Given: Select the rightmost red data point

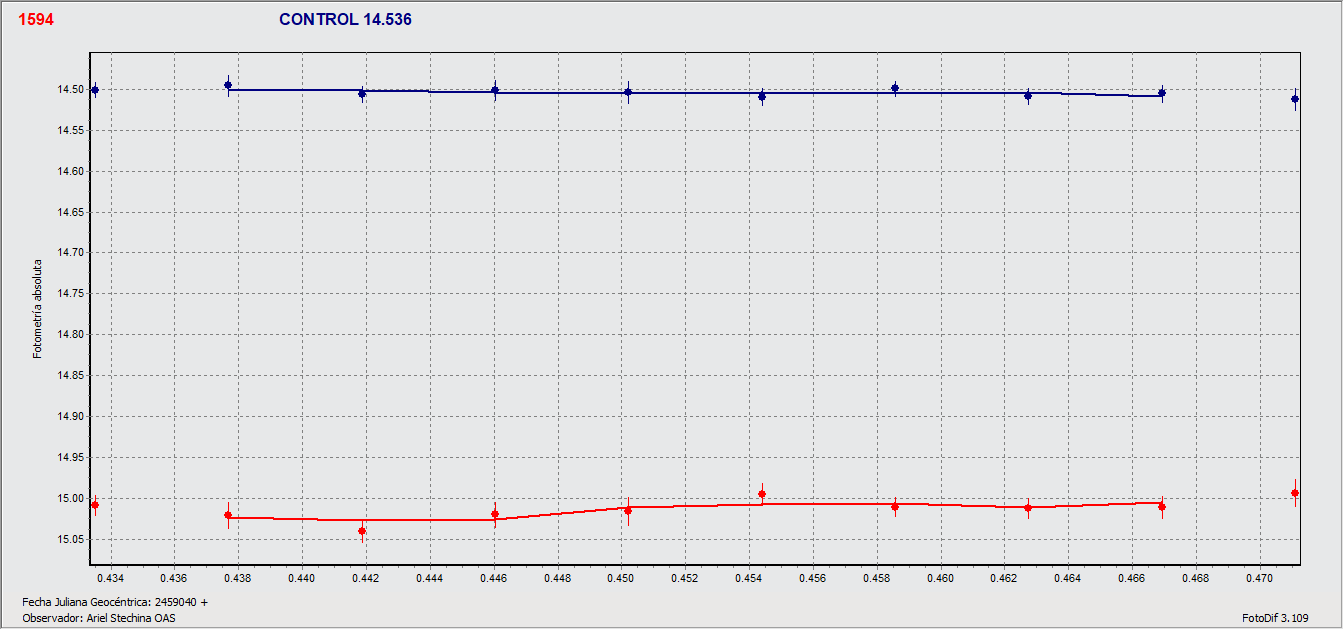Looking at the screenshot, I should tap(1295, 493).
